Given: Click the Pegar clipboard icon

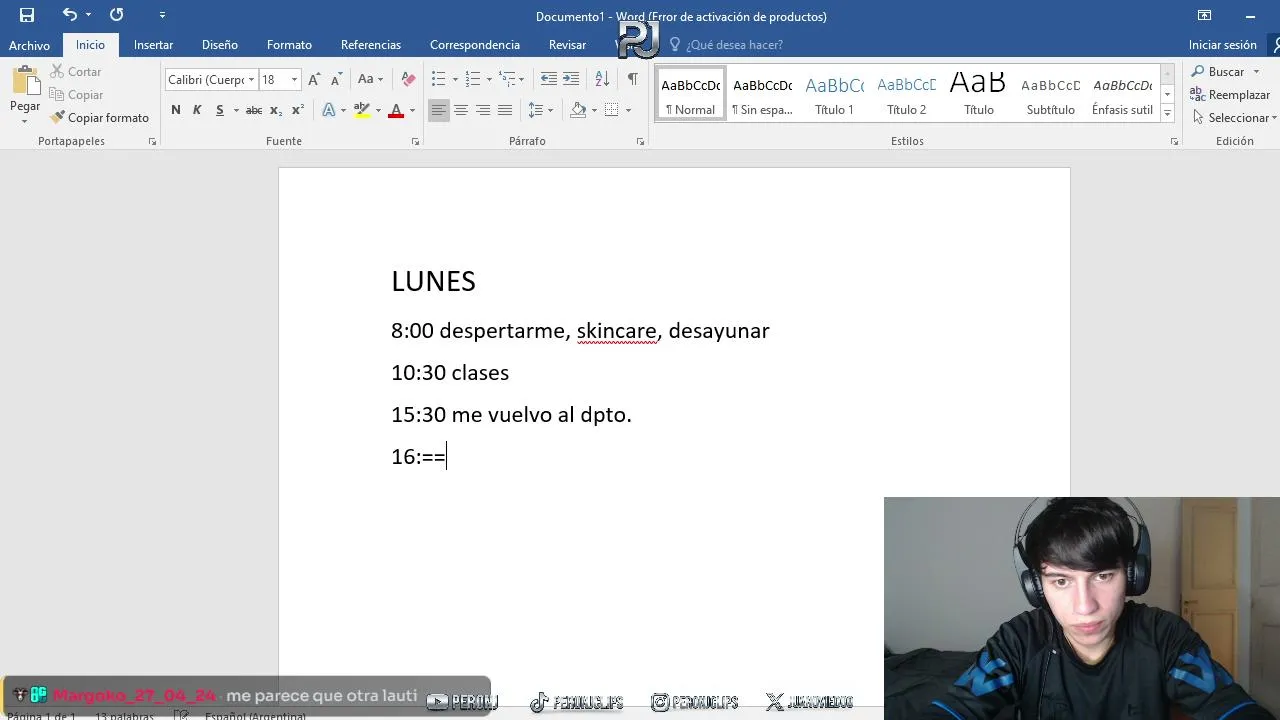Looking at the screenshot, I should (x=25, y=82).
